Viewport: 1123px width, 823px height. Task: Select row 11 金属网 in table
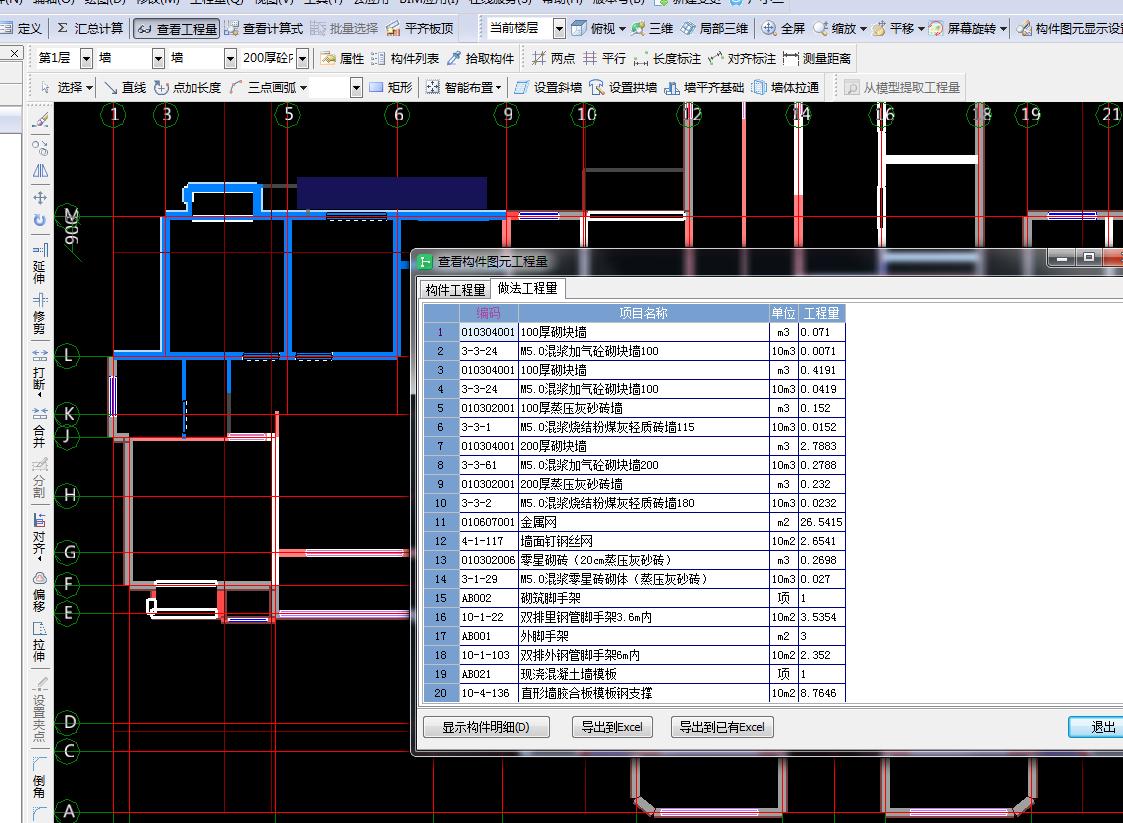(x=634, y=522)
